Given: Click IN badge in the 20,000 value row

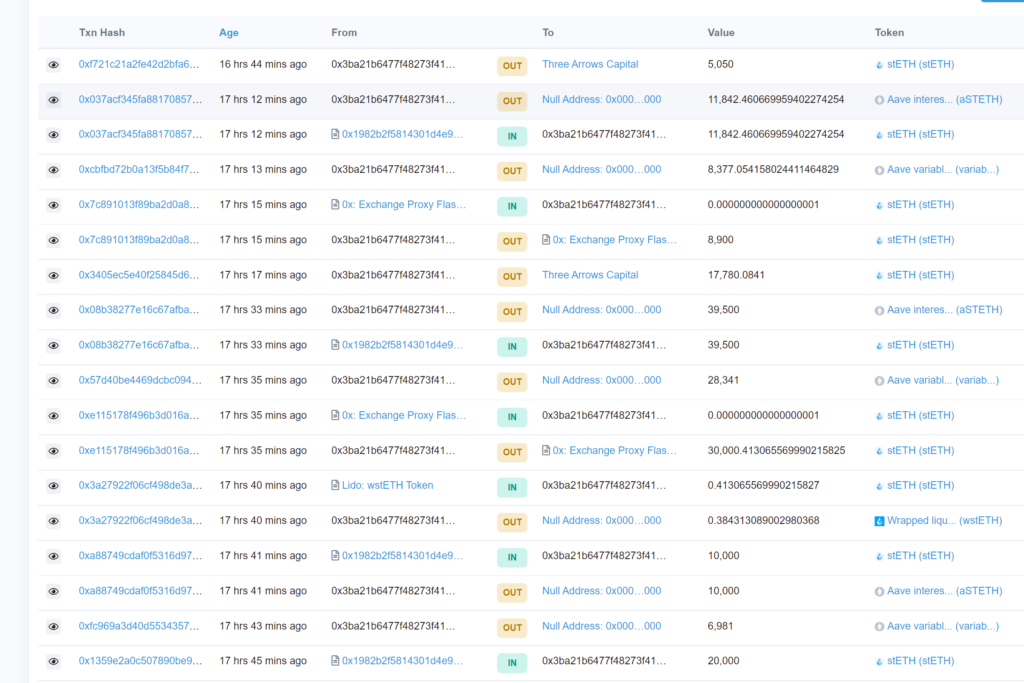Looking at the screenshot, I should tap(512, 662).
